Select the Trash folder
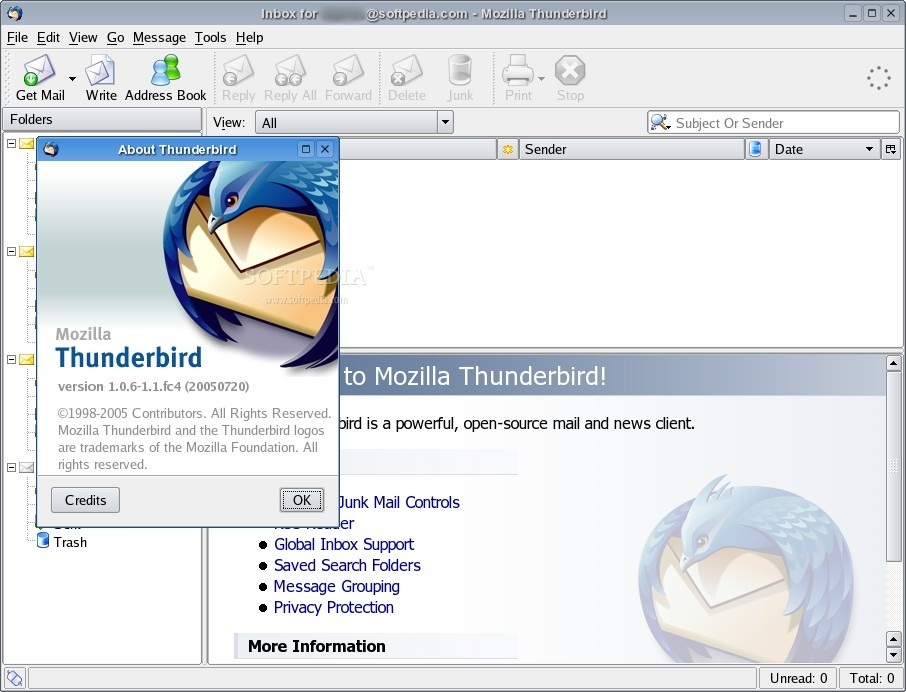 (70, 542)
